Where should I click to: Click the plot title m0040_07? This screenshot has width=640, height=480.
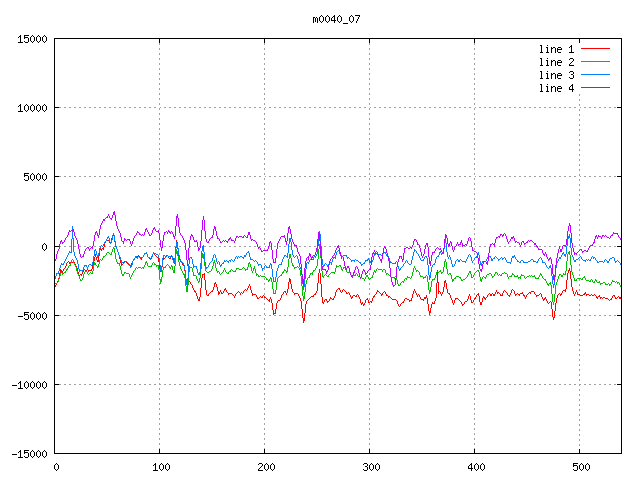pyautogui.click(x=336, y=19)
